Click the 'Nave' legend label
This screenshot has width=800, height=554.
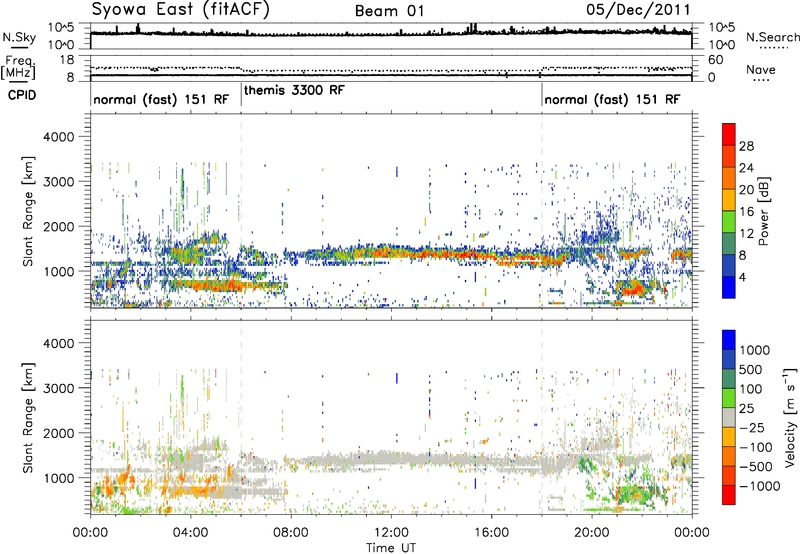pos(760,70)
